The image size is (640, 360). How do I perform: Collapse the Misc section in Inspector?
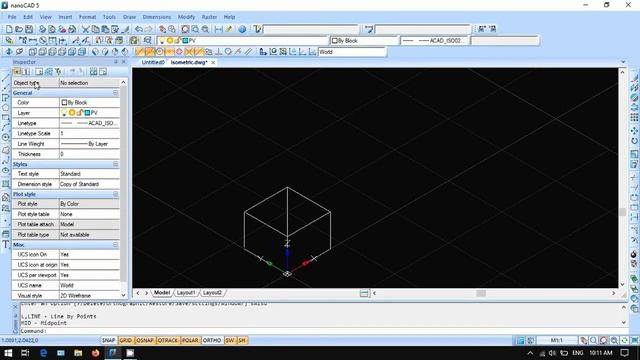116,245
